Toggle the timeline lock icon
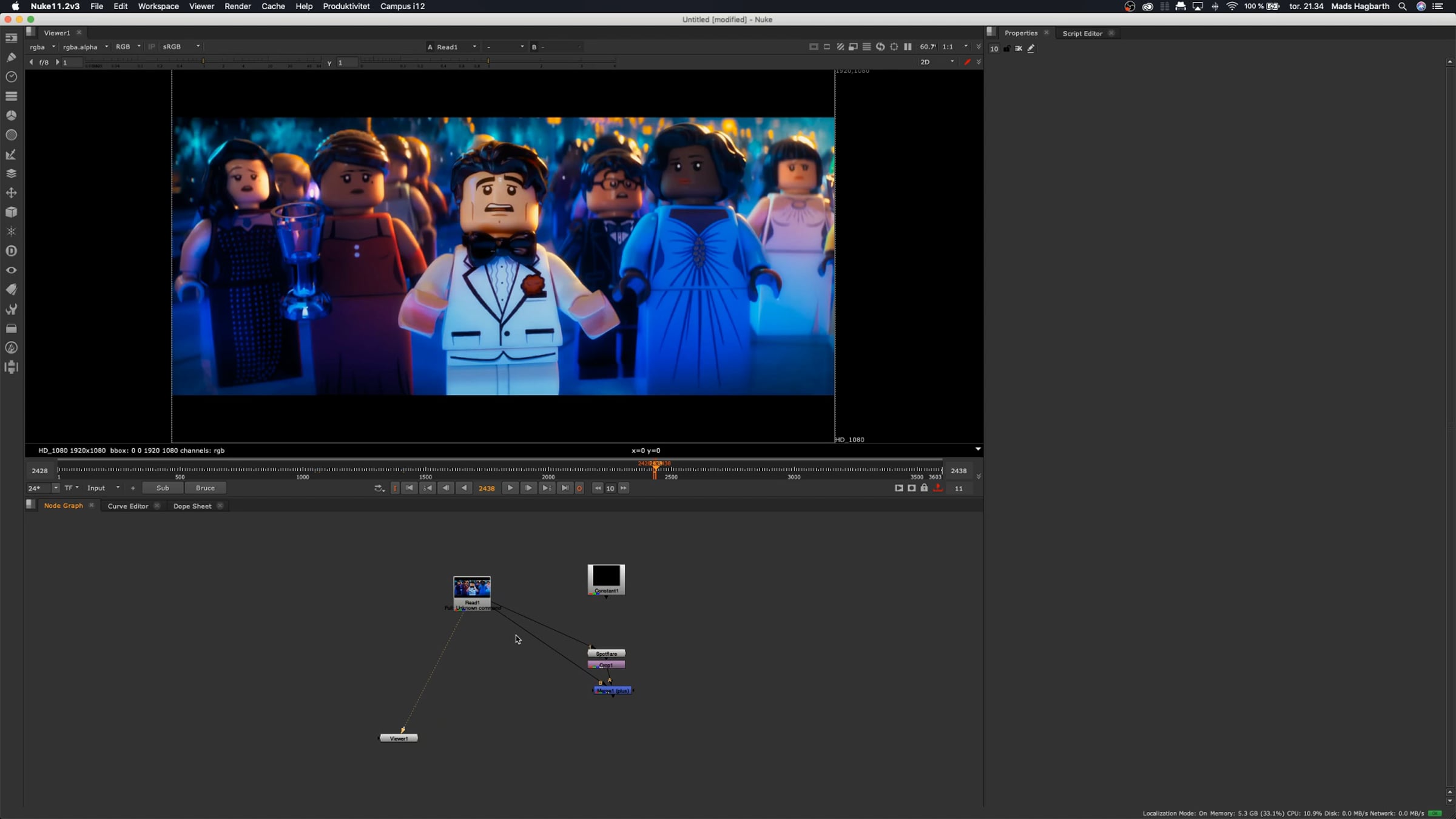The image size is (1456, 819). point(924,488)
